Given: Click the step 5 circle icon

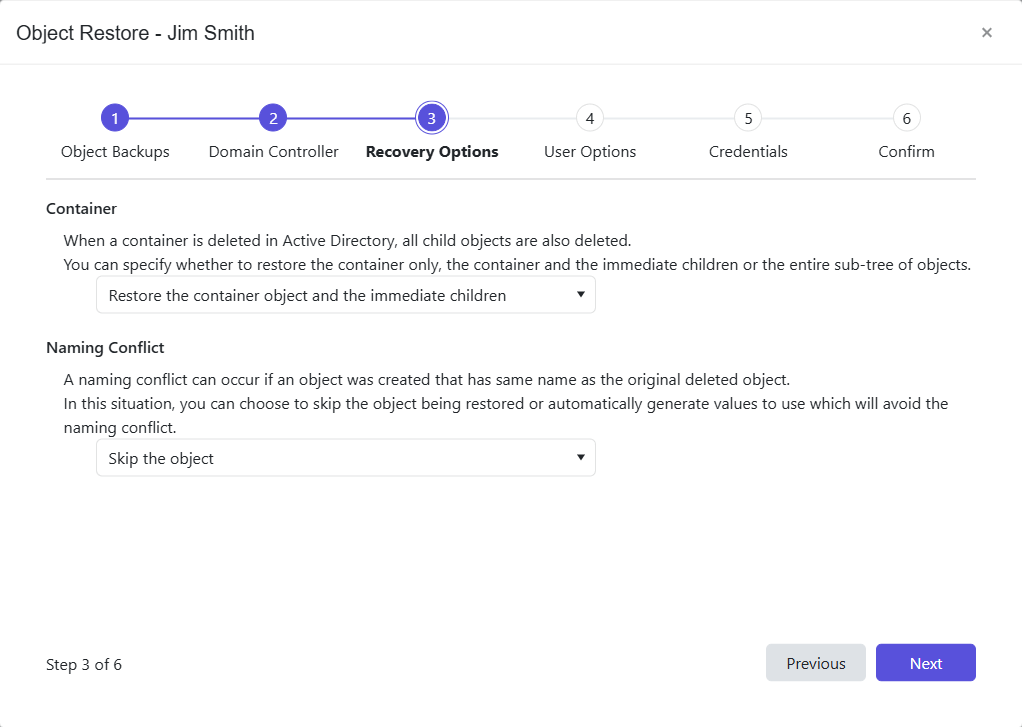Looking at the screenshot, I should (x=748, y=119).
